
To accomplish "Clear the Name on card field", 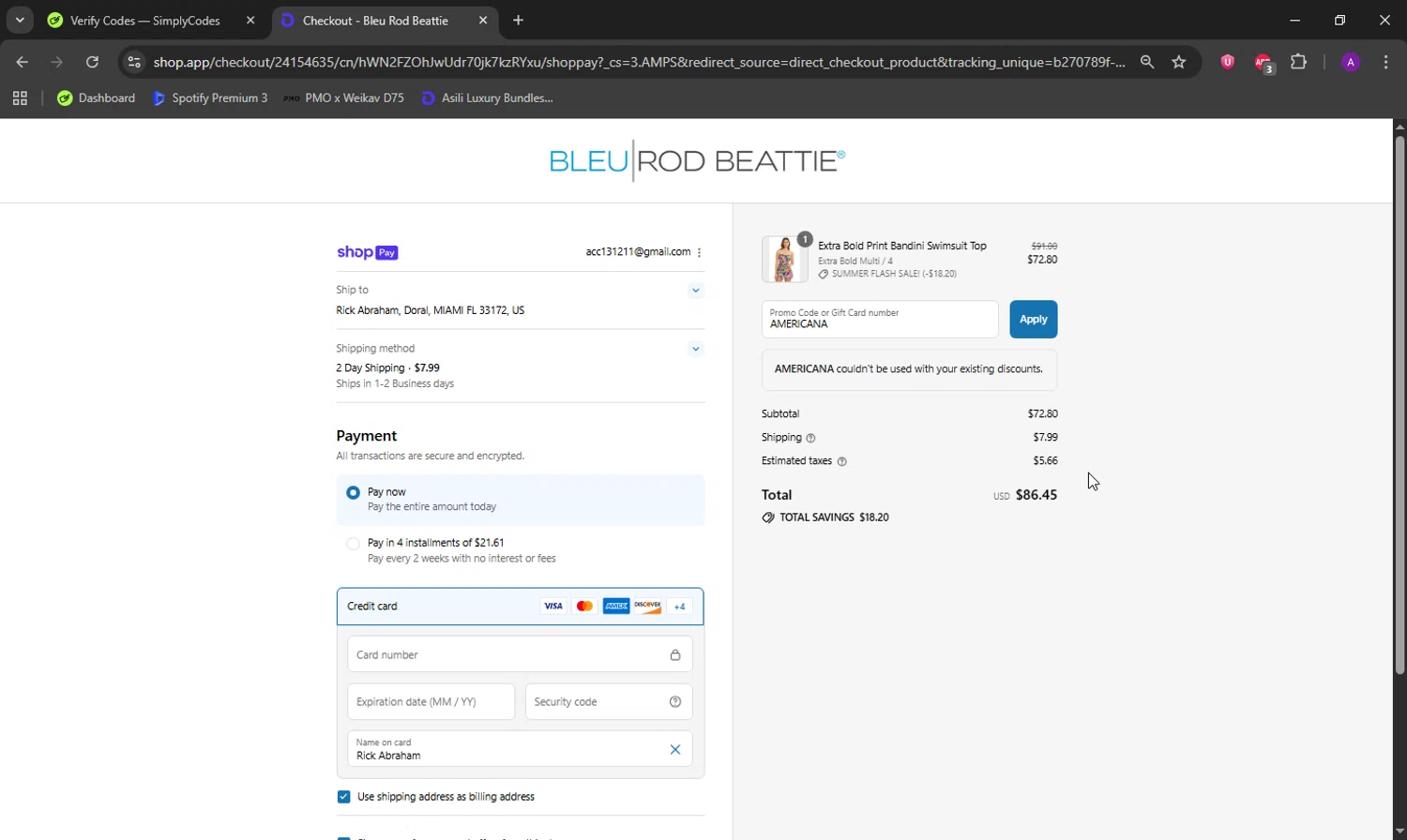I will [x=675, y=749].
